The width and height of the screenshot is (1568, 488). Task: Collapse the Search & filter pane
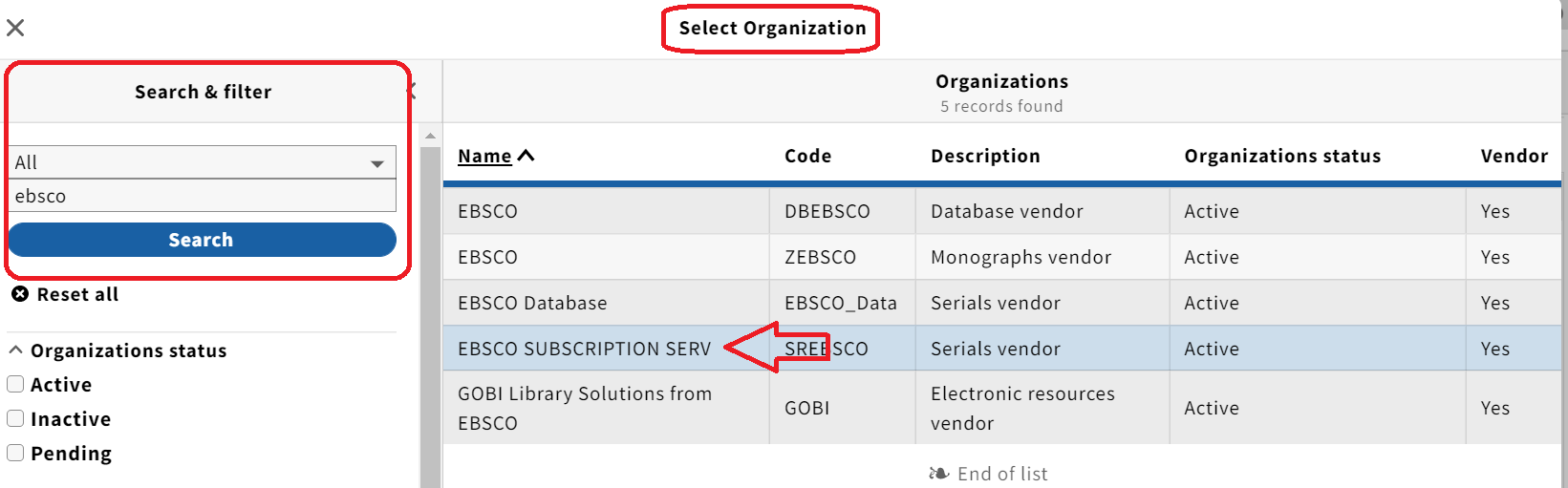pos(412,92)
